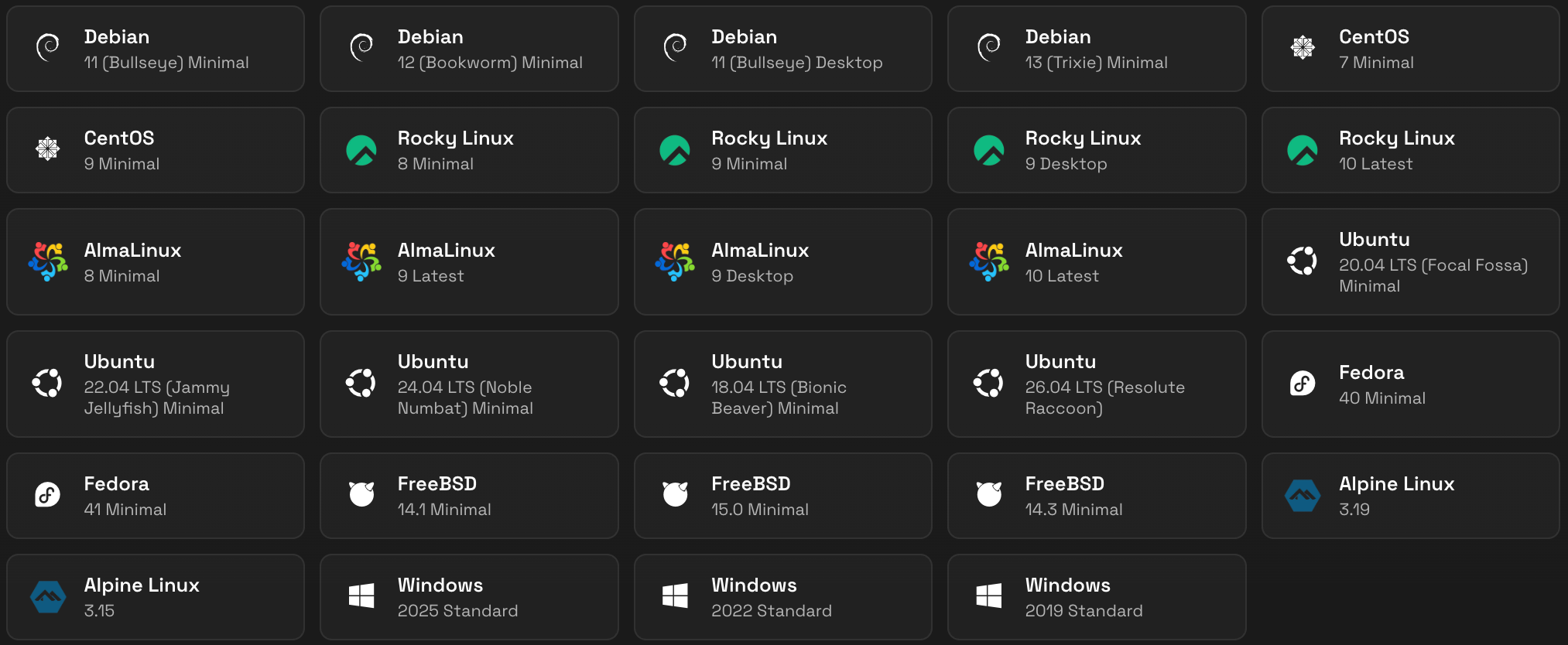Click the "40 Minimal" text under Fedora

coord(1382,398)
